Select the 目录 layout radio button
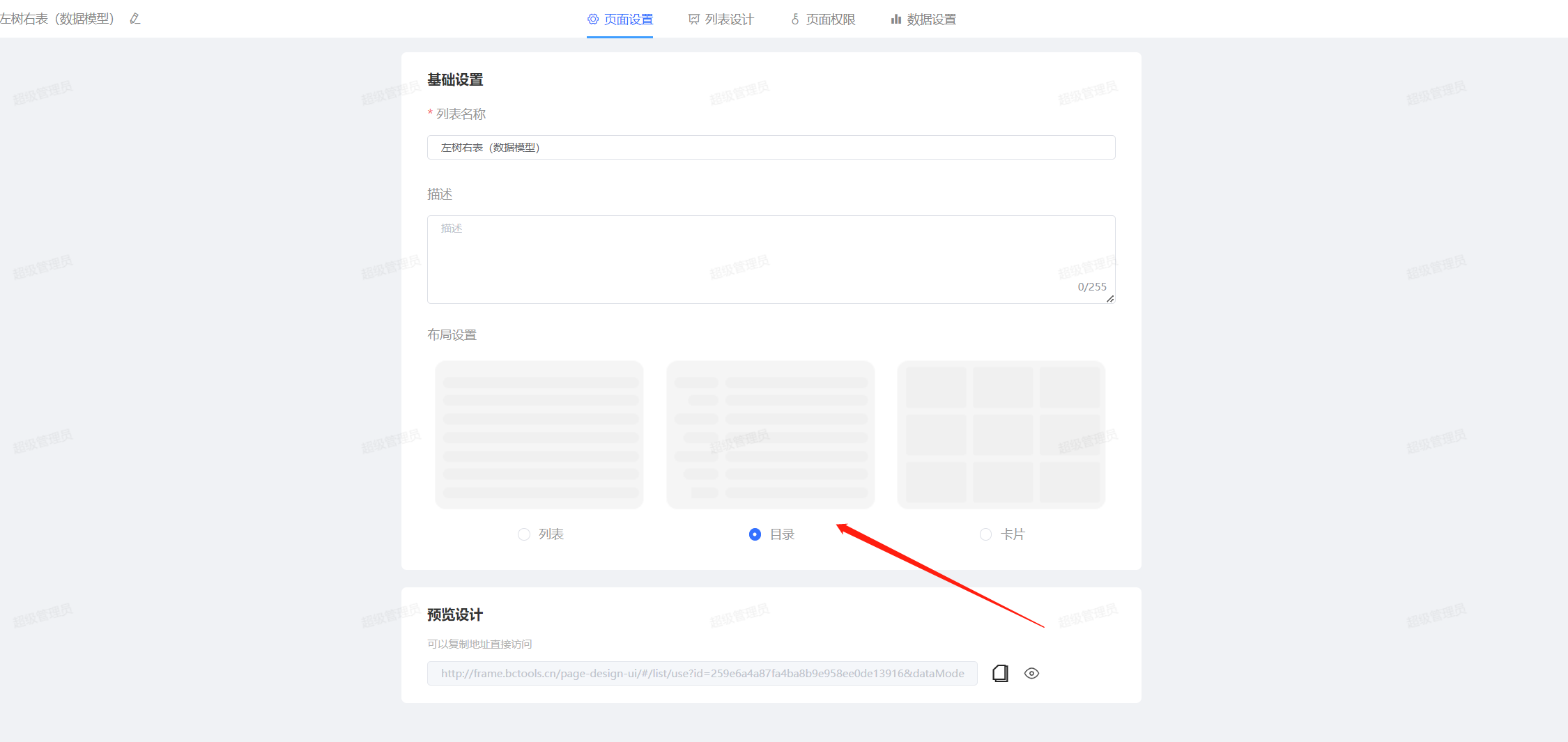Screen dimensions: 1568x742 coord(755,534)
